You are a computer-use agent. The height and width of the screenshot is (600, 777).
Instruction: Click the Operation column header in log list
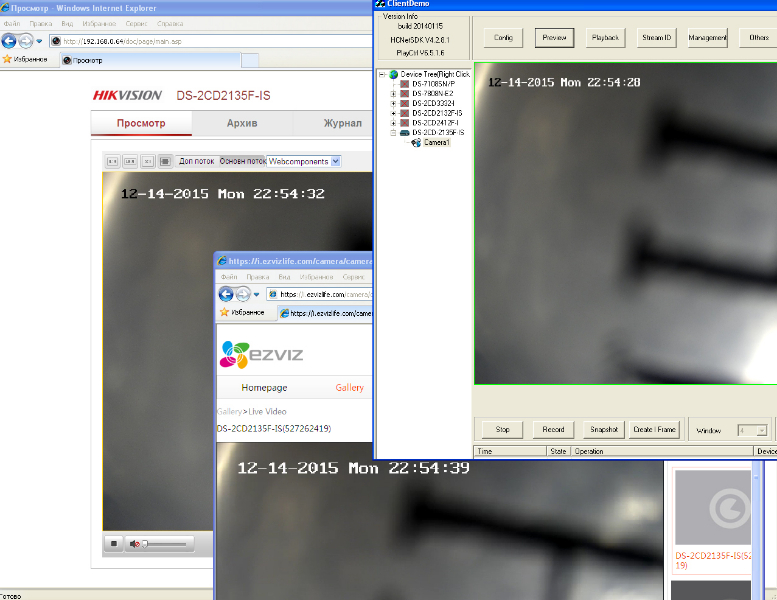coord(663,451)
